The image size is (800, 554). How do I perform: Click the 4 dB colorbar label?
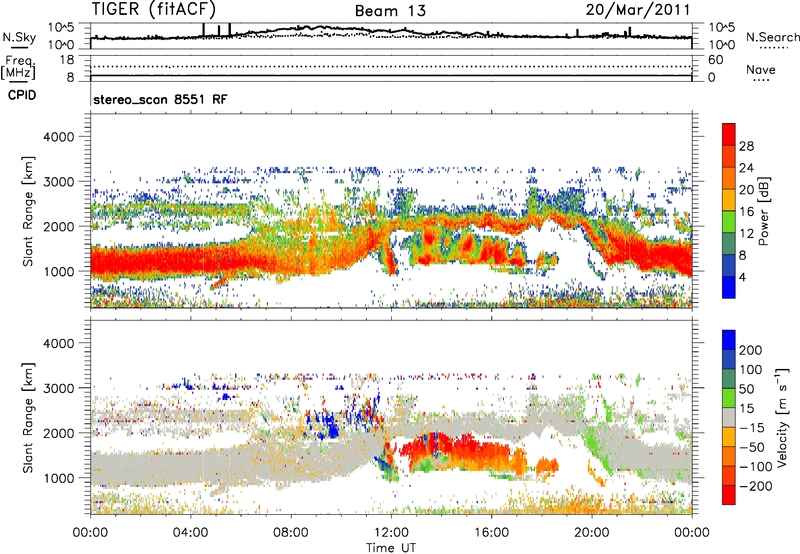[742, 278]
